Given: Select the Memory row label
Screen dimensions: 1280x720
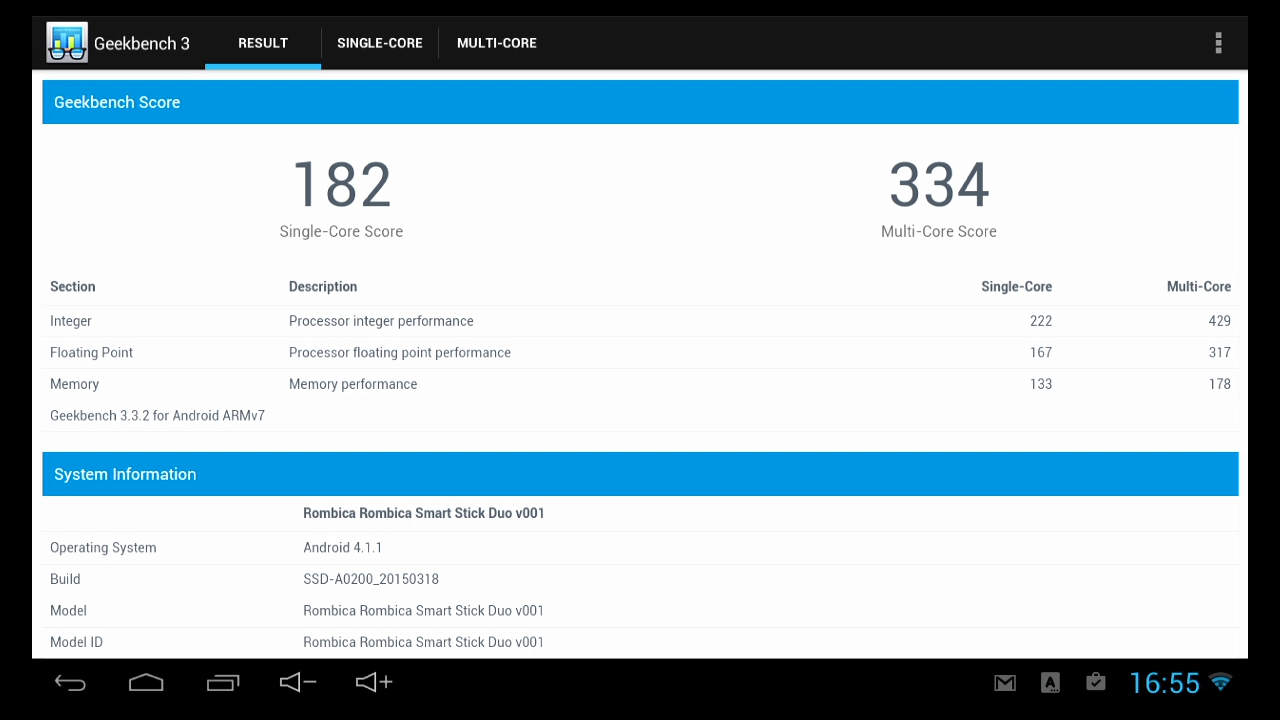Looking at the screenshot, I should (x=74, y=384).
